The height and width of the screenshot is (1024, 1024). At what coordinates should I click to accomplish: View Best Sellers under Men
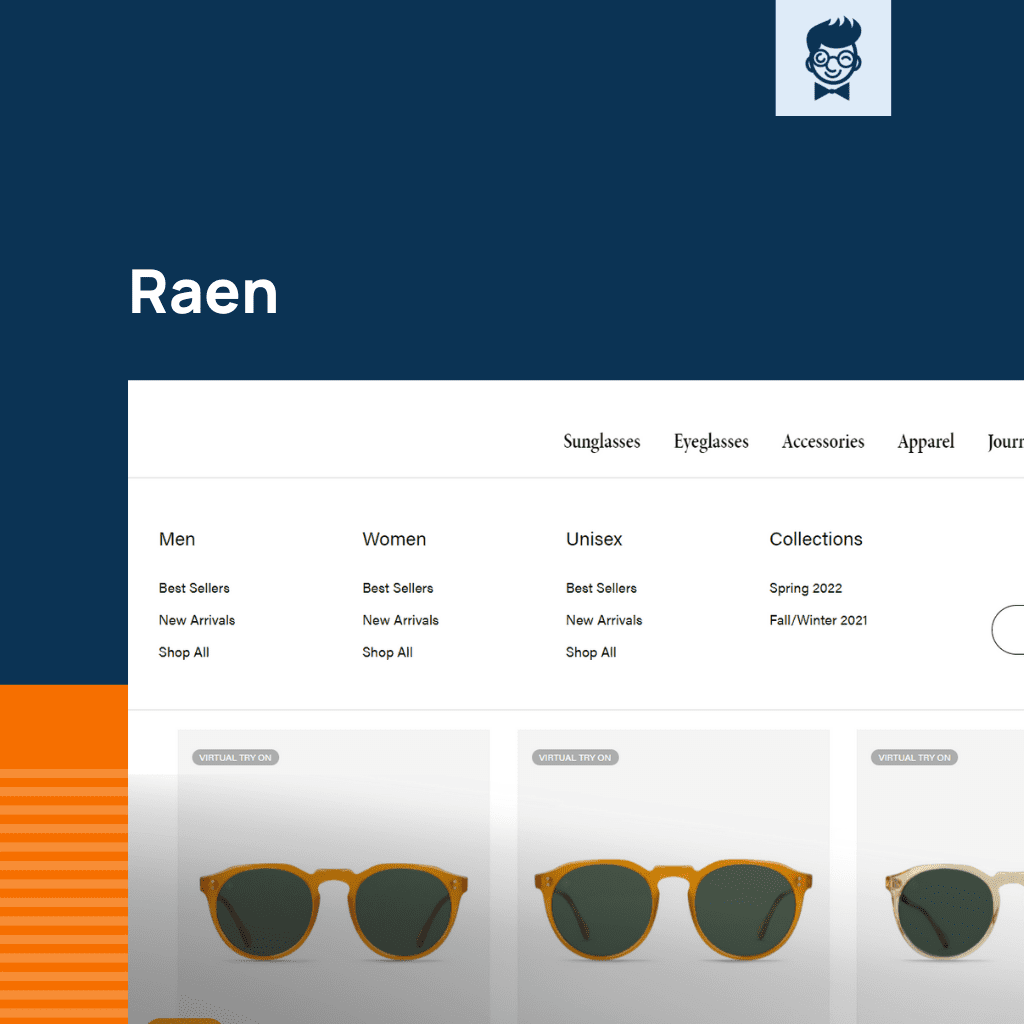tap(194, 588)
